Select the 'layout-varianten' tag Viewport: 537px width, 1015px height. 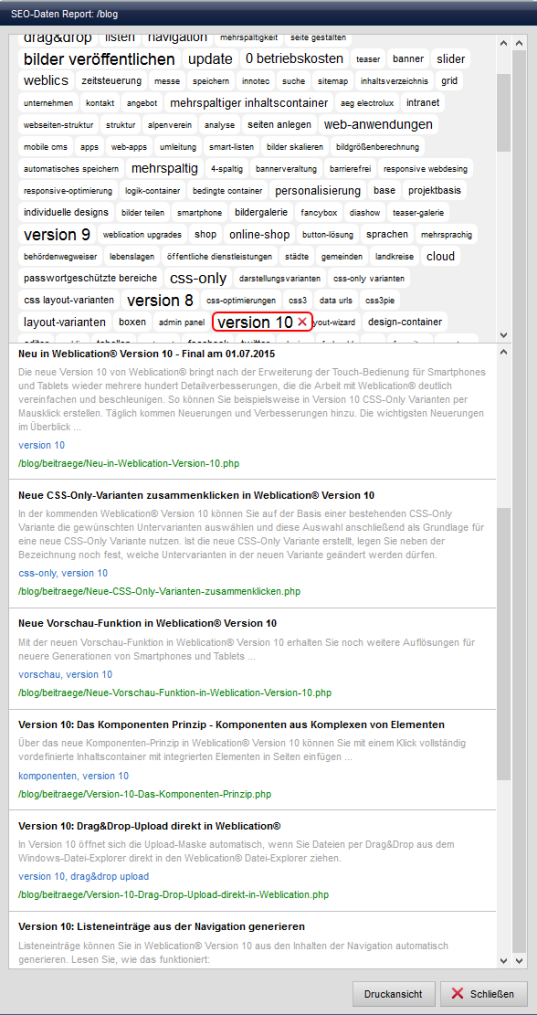65,322
